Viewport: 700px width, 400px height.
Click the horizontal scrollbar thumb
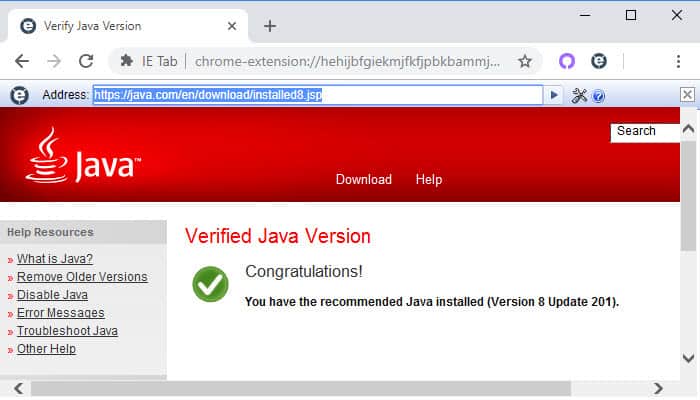coord(300,388)
